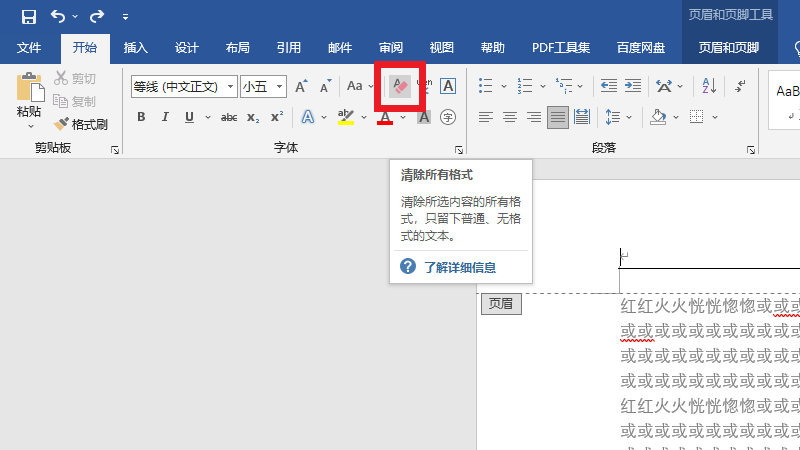Click the enclosed character (字) icon
The image size is (800, 450).
pyautogui.click(x=448, y=117)
